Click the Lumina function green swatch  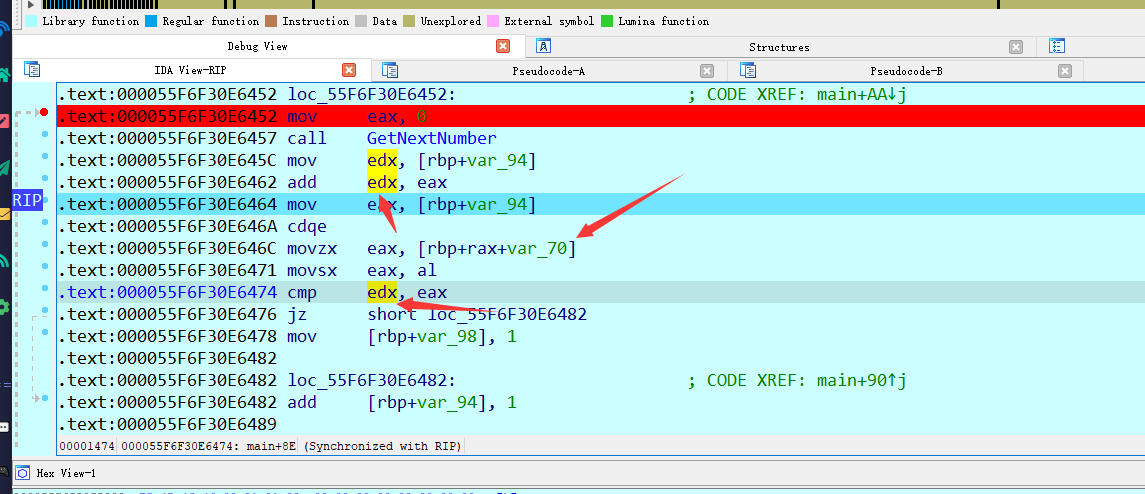pyautogui.click(x=607, y=21)
